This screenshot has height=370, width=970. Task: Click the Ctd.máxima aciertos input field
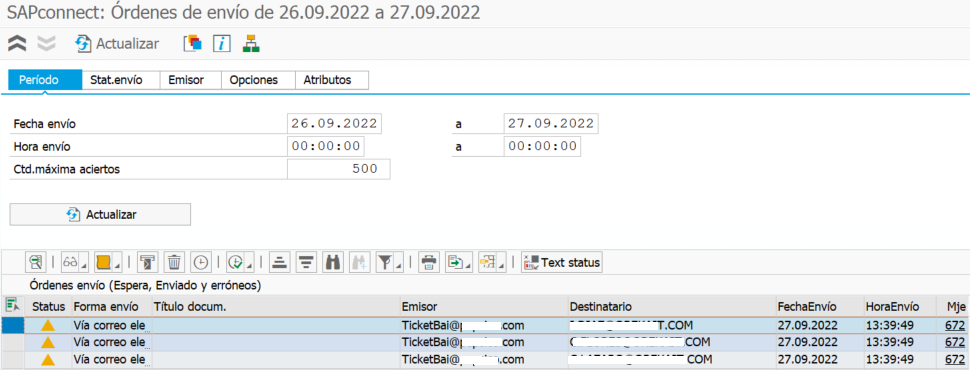[338, 168]
